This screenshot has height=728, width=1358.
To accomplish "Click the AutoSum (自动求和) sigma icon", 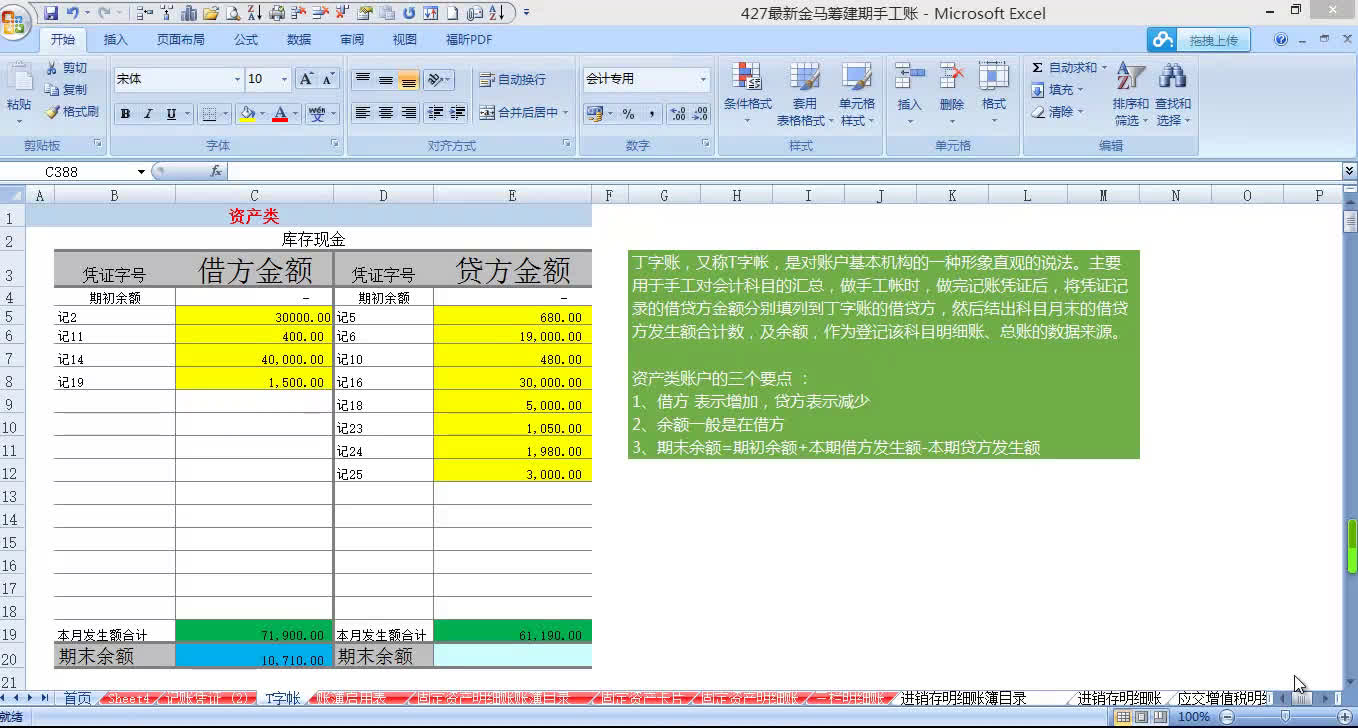I will pyautogui.click(x=1038, y=68).
